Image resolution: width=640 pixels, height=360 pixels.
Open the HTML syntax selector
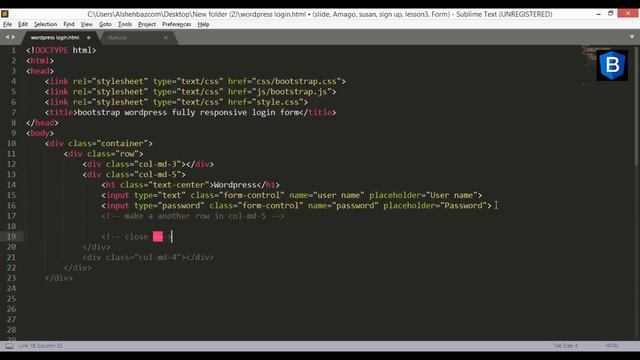(x=612, y=346)
